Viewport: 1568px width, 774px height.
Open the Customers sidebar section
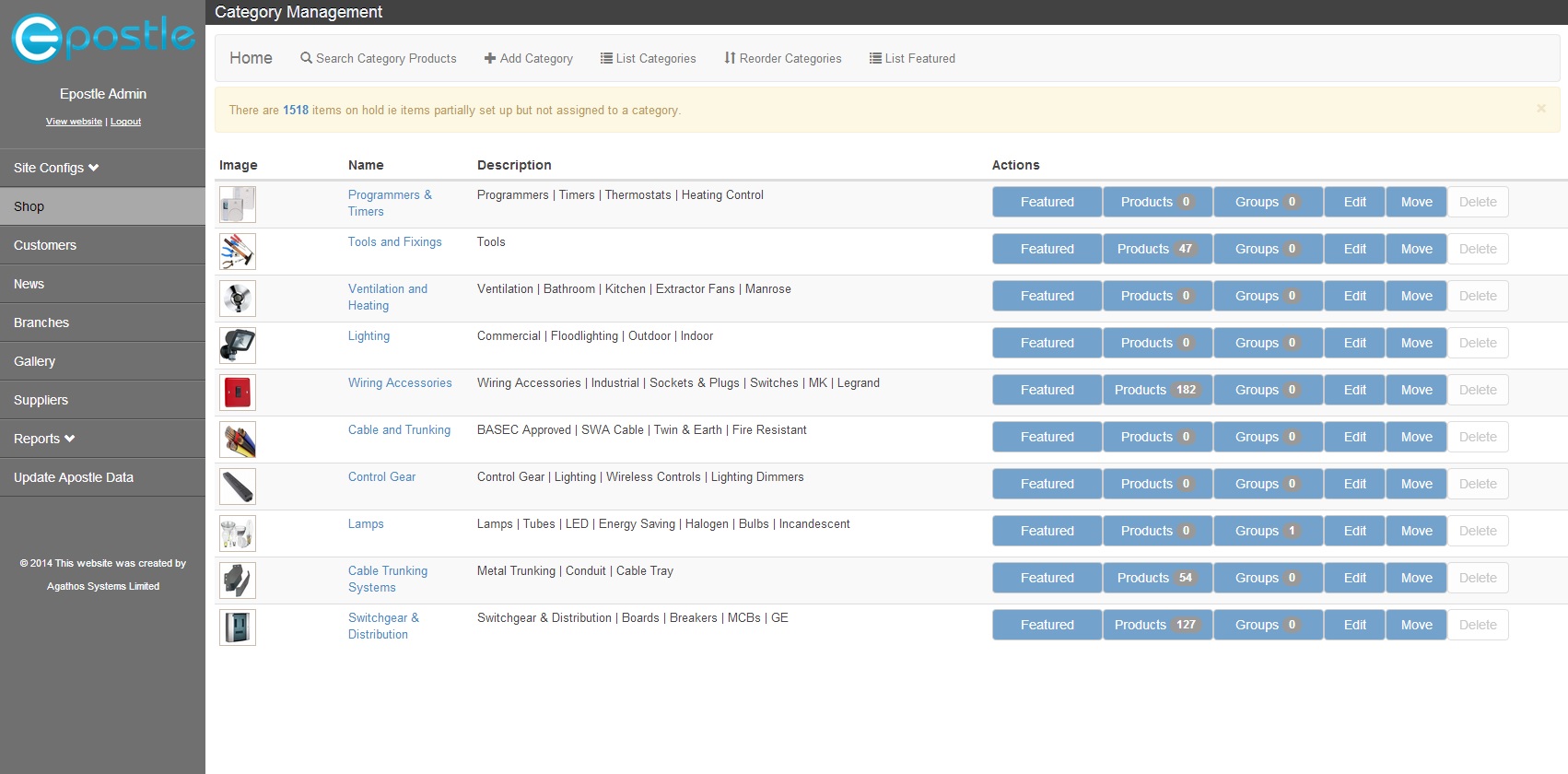coord(45,245)
